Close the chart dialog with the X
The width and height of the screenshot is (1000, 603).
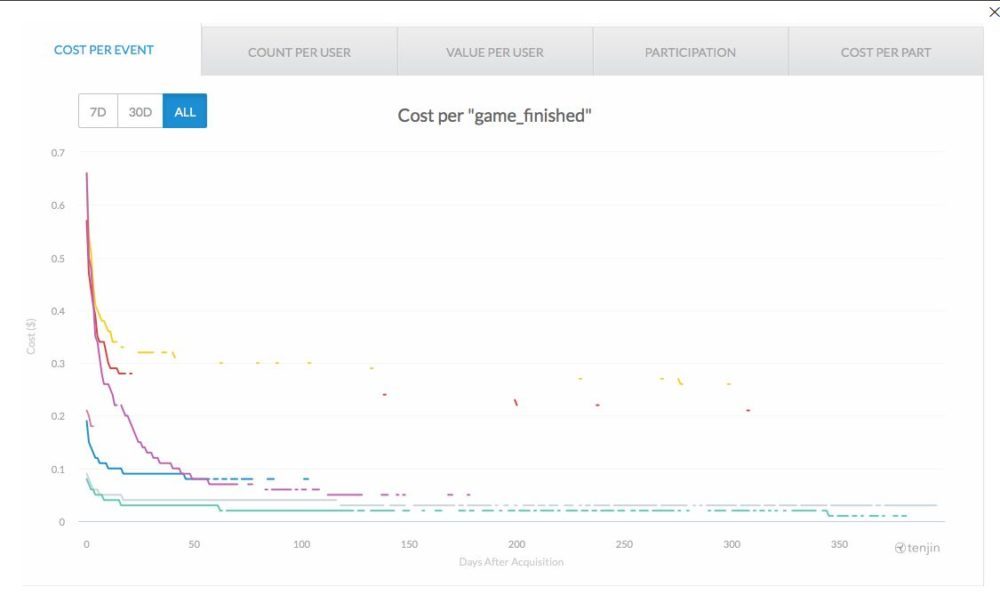tap(992, 12)
